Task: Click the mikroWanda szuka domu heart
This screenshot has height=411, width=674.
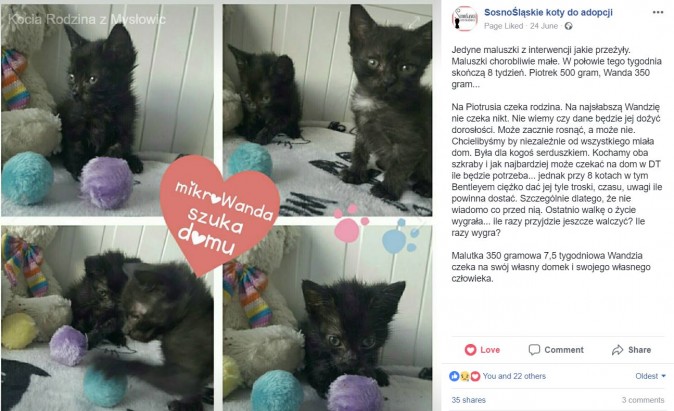Action: point(219,214)
